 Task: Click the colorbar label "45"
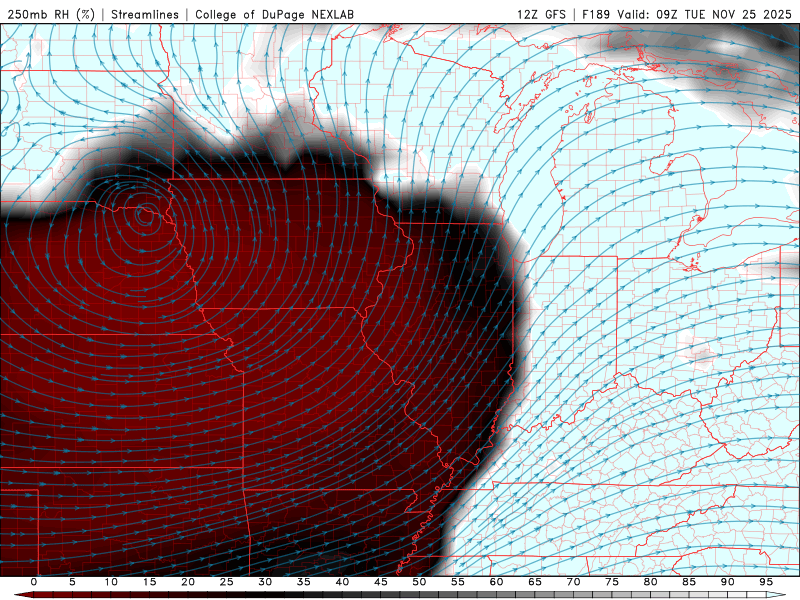[x=380, y=582]
